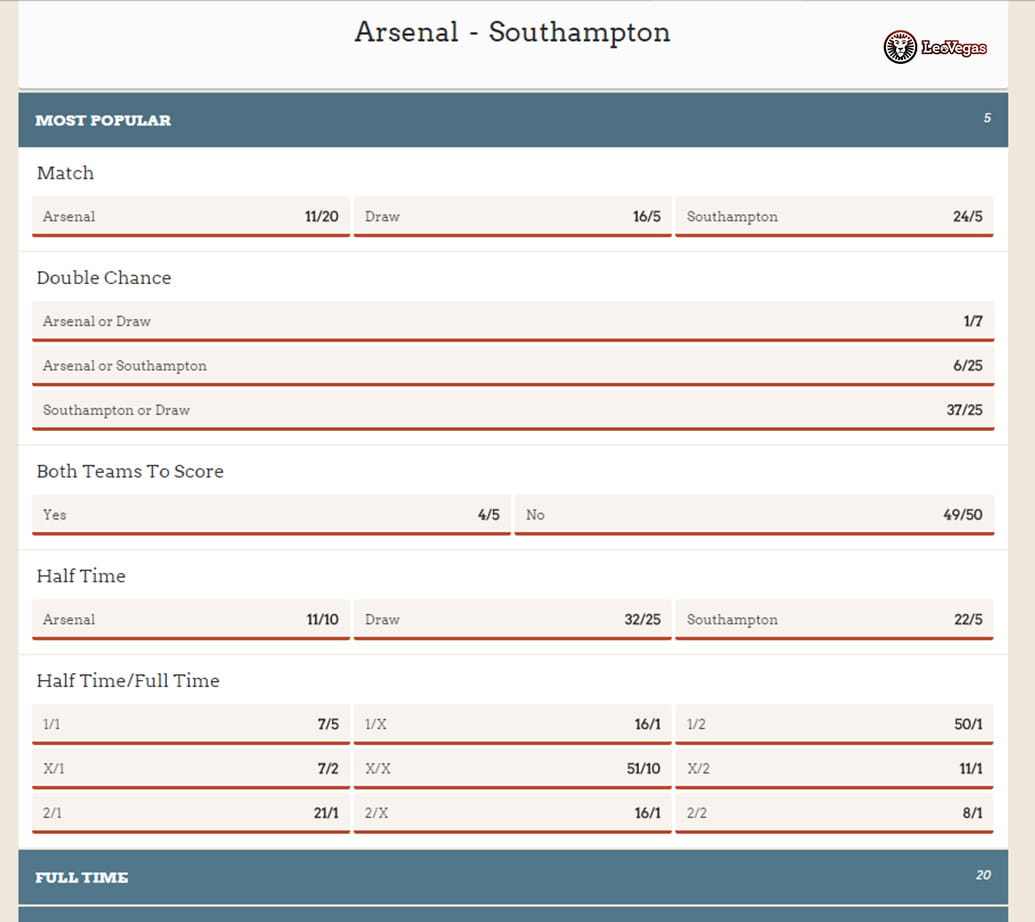Image resolution: width=1035 pixels, height=922 pixels.
Task: Bet on X/X outcome at 51/10
Action: coord(512,768)
